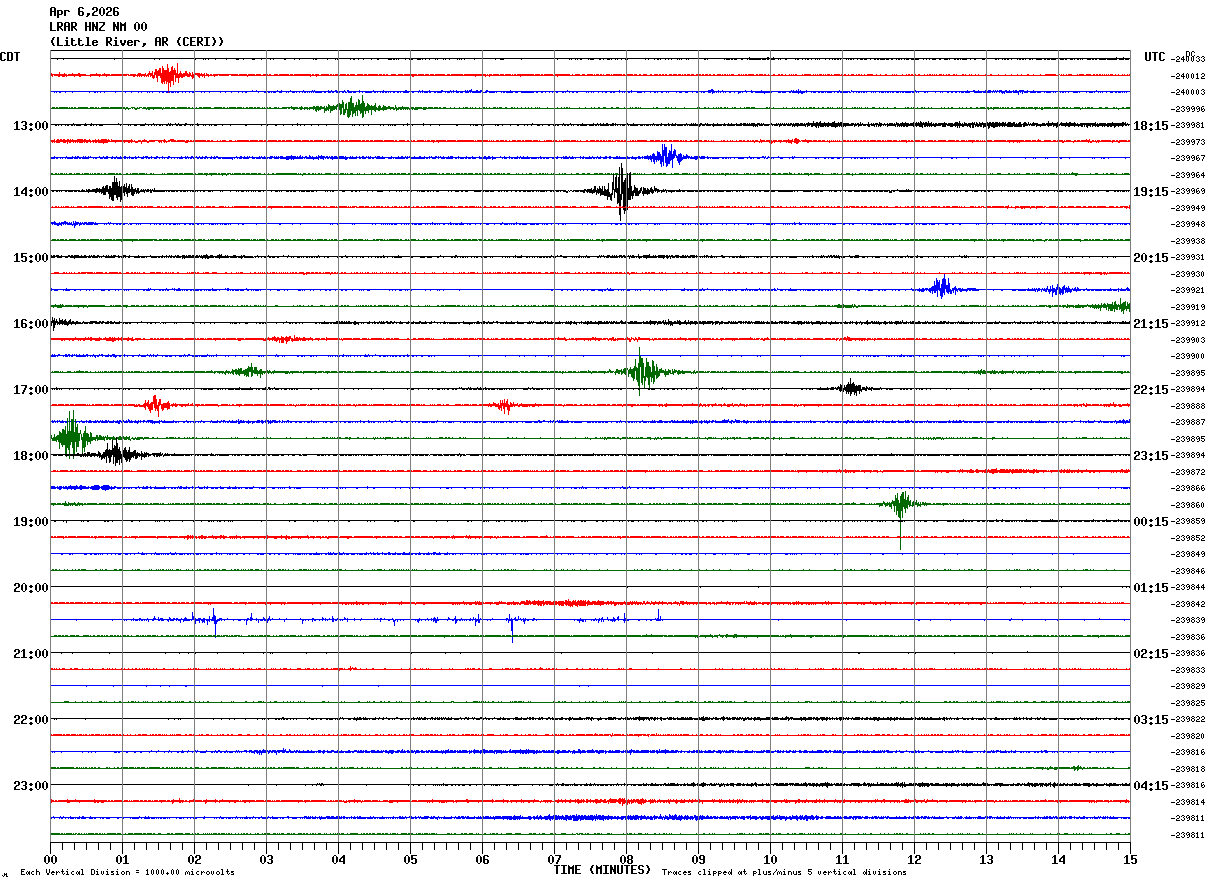
Task: Click minute 00 on the time axis
Action: (50, 859)
